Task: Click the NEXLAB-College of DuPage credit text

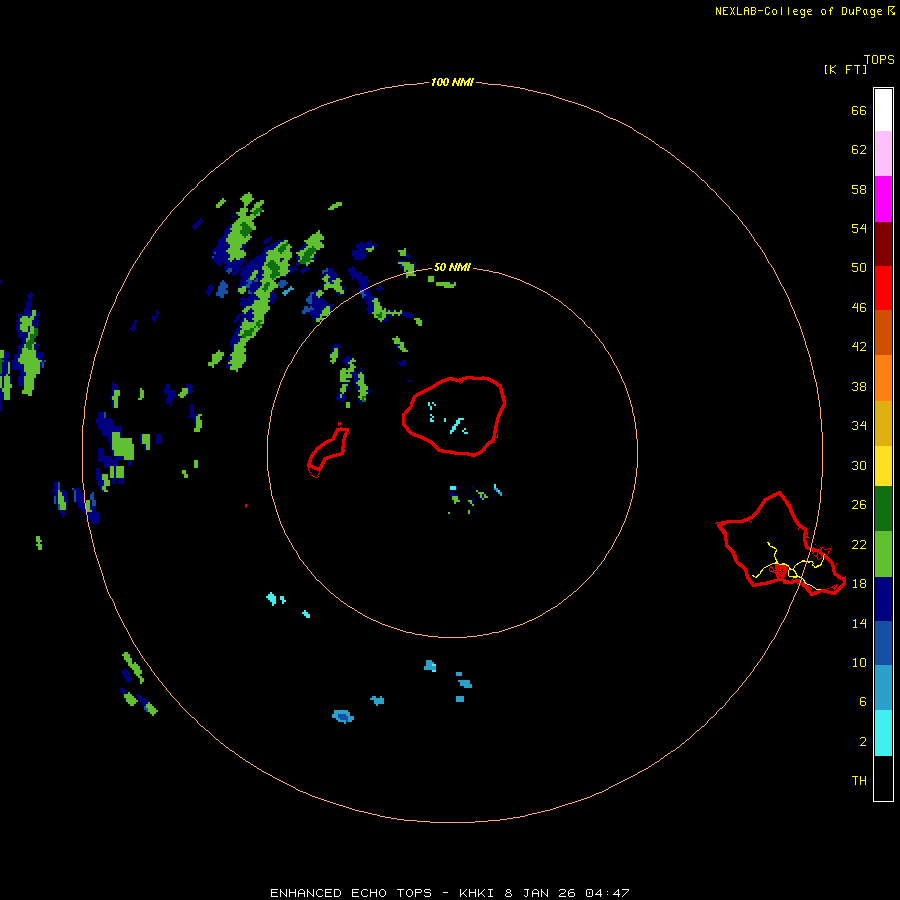Action: coord(798,11)
